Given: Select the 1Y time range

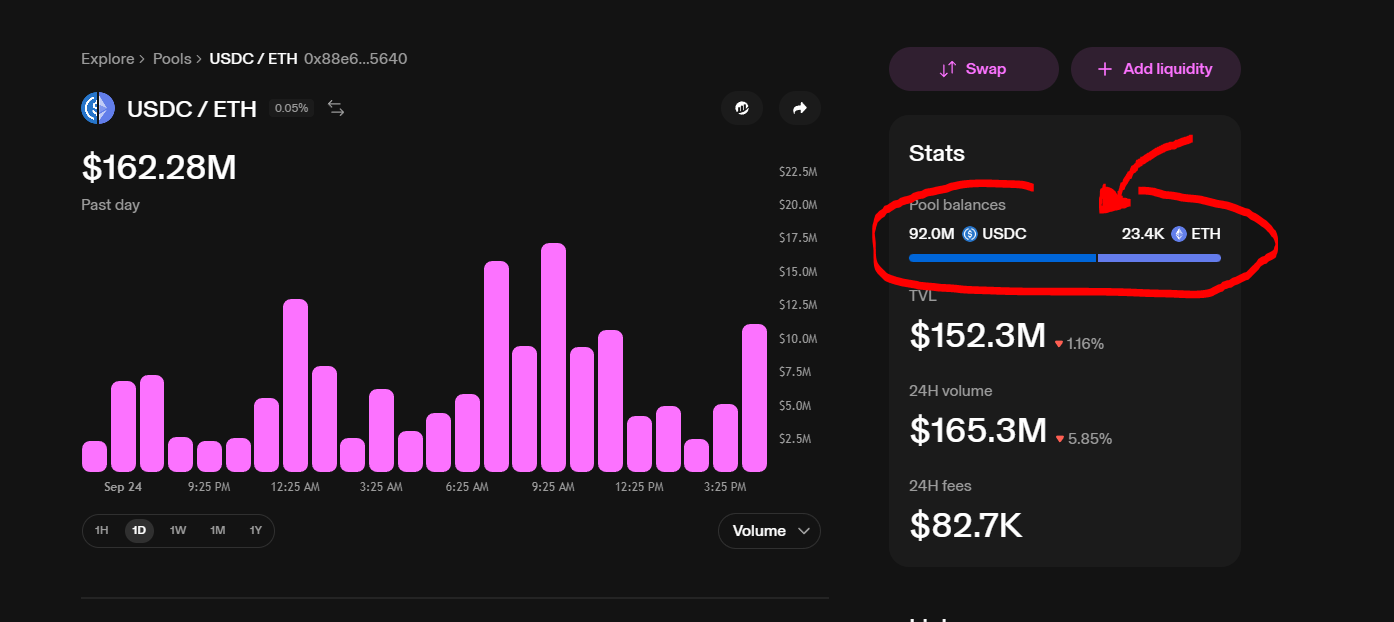Looking at the screenshot, I should [x=255, y=530].
